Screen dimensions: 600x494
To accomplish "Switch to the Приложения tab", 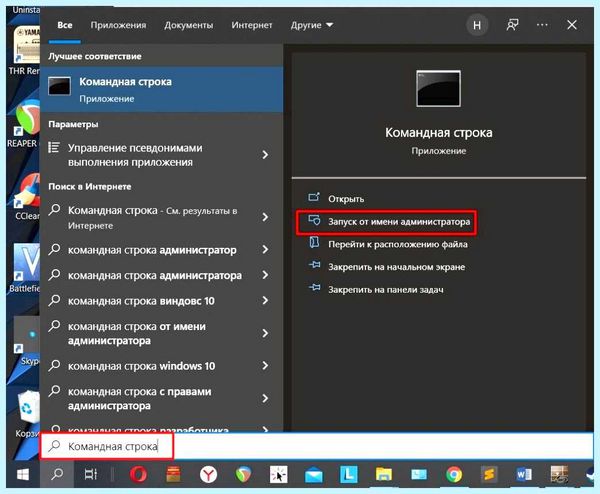I will tap(118, 25).
